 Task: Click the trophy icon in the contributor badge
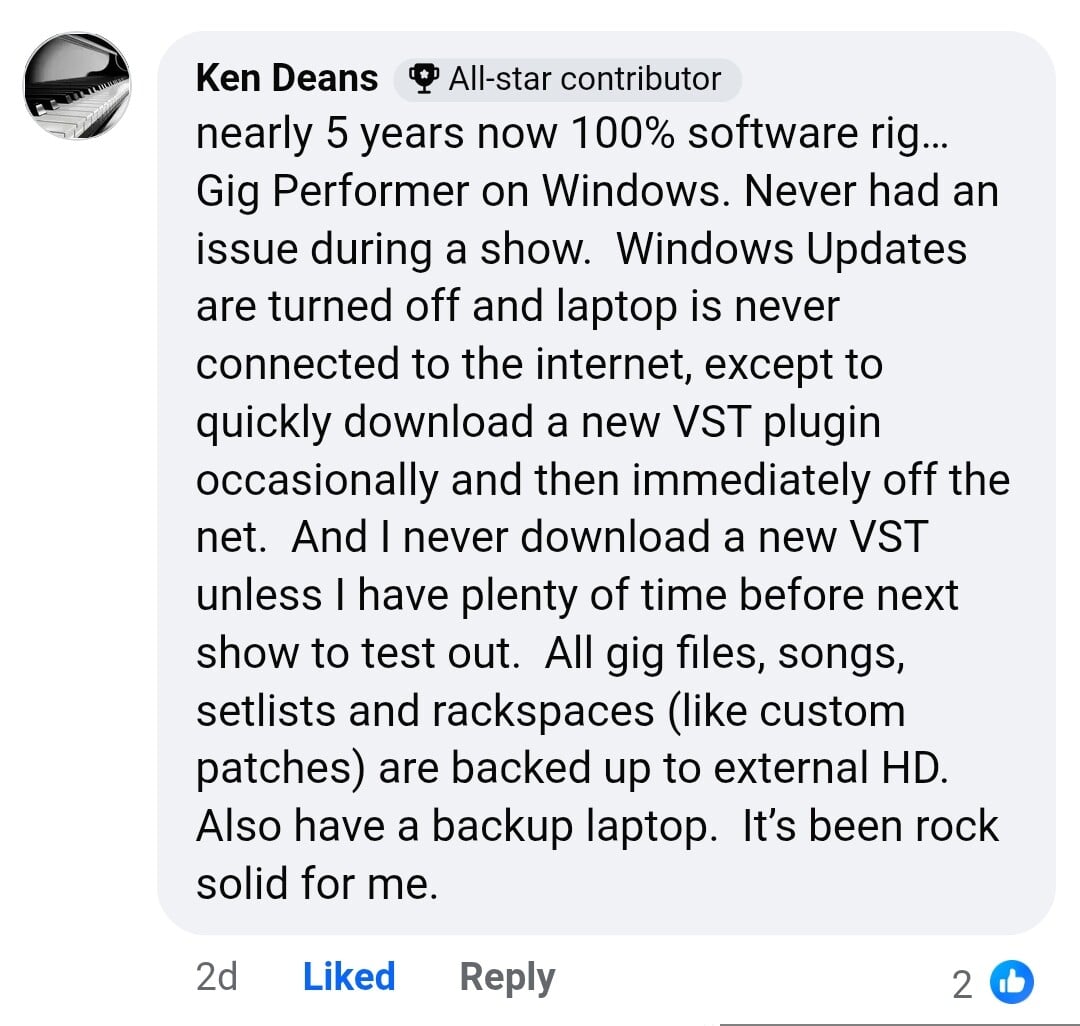425,79
